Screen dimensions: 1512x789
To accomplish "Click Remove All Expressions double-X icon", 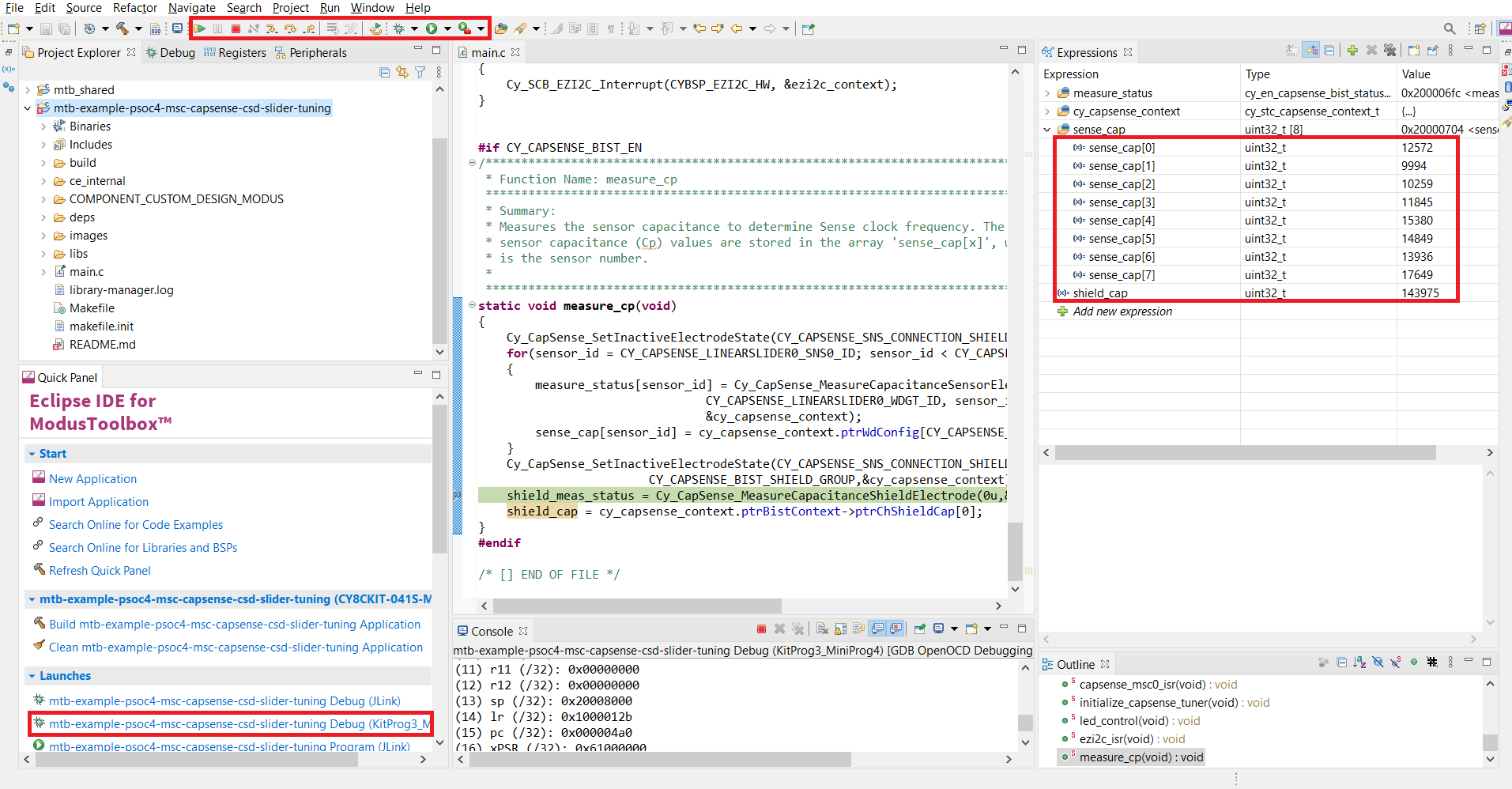I will (1389, 51).
